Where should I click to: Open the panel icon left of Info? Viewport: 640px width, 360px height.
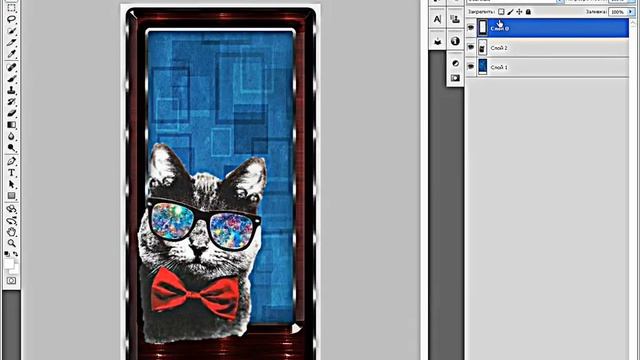tap(437, 41)
